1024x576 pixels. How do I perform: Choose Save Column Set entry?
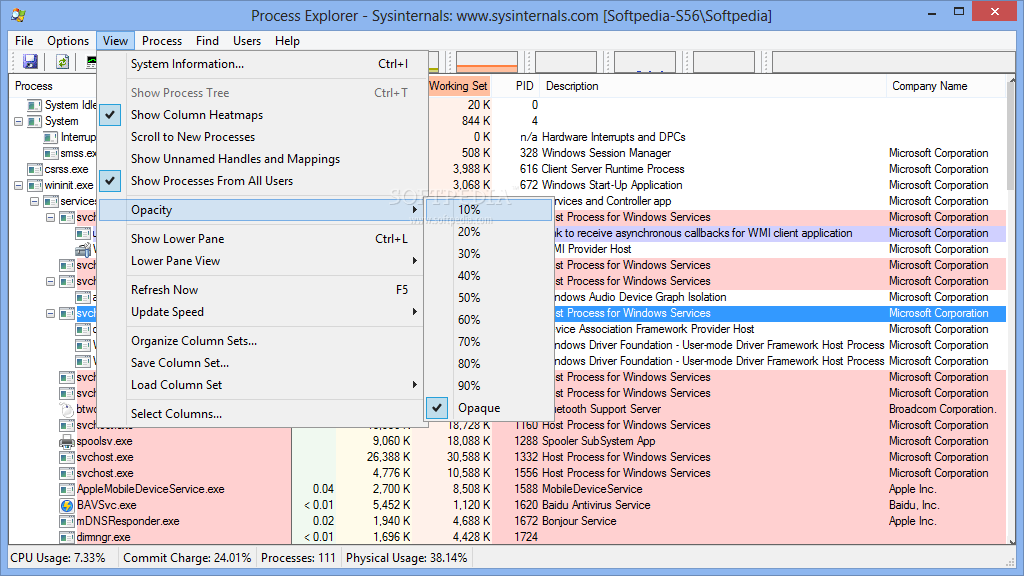coord(263,363)
